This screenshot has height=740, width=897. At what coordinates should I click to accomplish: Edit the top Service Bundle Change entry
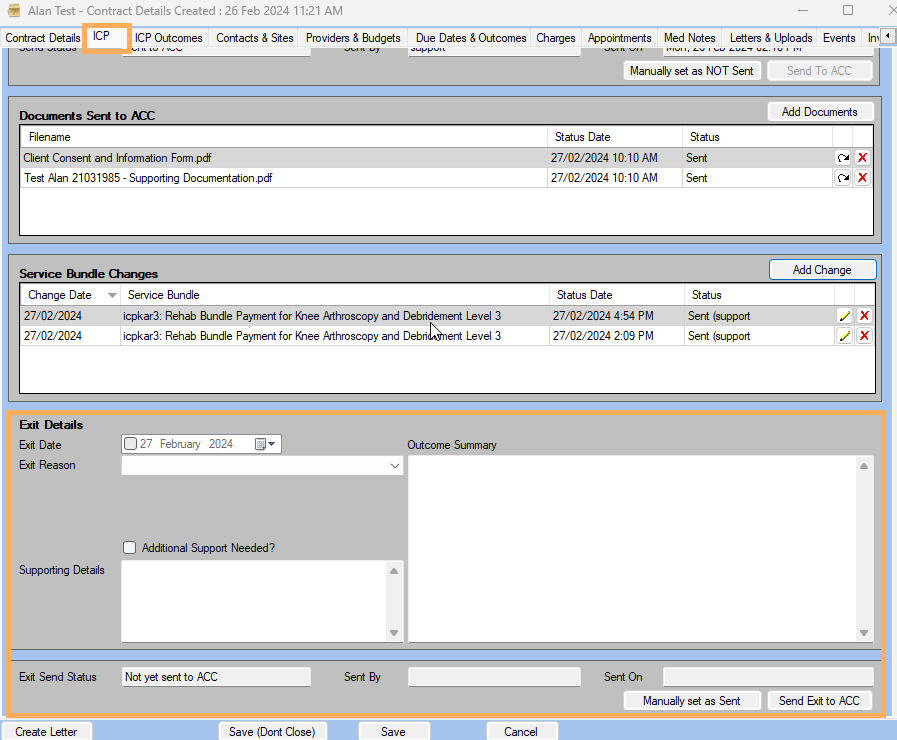(843, 315)
